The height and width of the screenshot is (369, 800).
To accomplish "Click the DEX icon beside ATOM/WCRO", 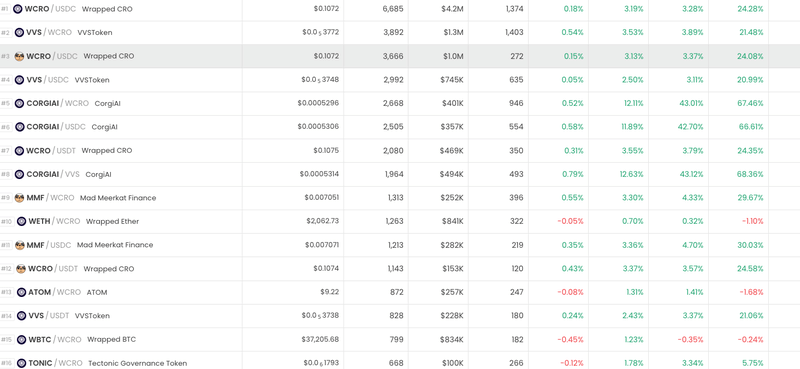I will (21, 292).
